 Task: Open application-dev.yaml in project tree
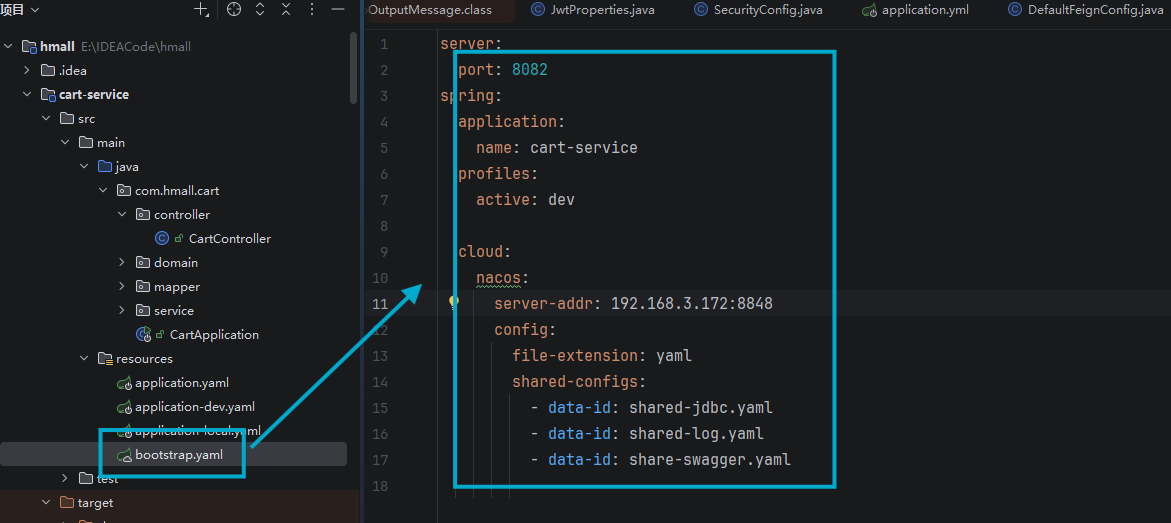point(195,406)
